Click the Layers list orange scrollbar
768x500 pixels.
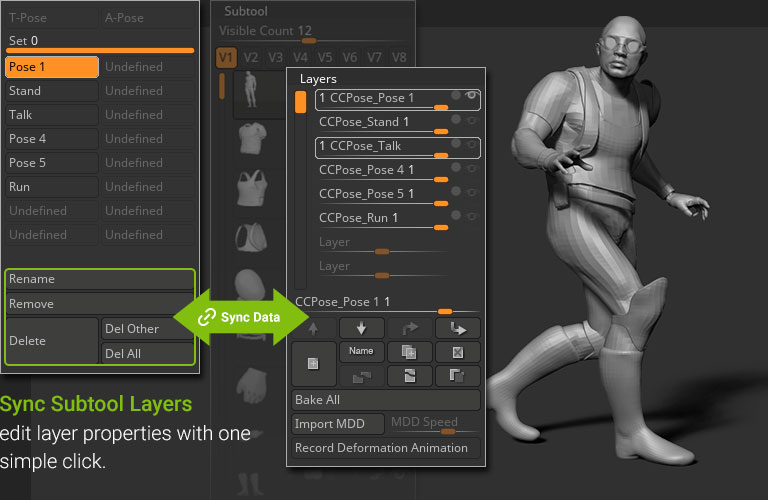tap(300, 102)
